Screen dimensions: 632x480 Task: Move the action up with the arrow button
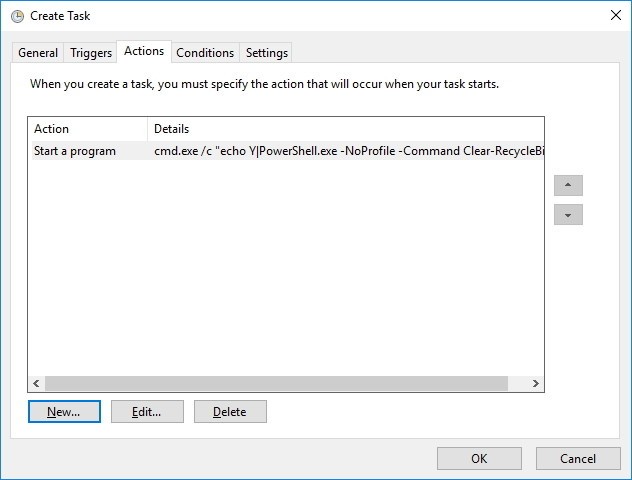pos(568,185)
